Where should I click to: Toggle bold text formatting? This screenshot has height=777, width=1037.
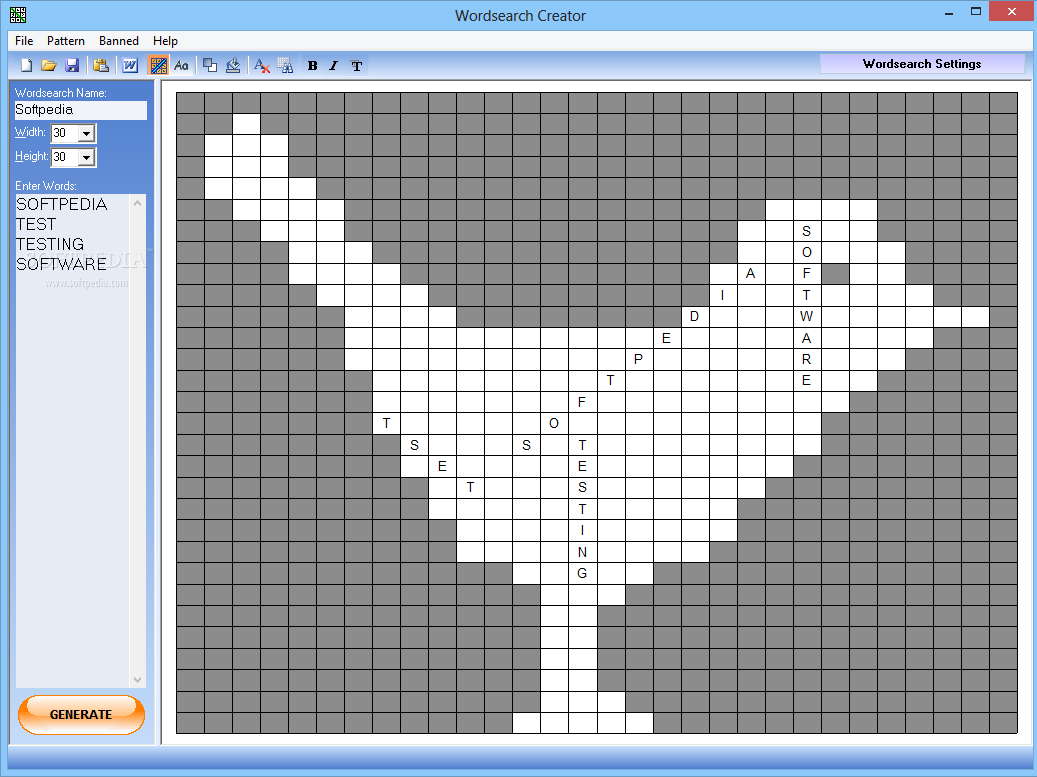pyautogui.click(x=313, y=65)
